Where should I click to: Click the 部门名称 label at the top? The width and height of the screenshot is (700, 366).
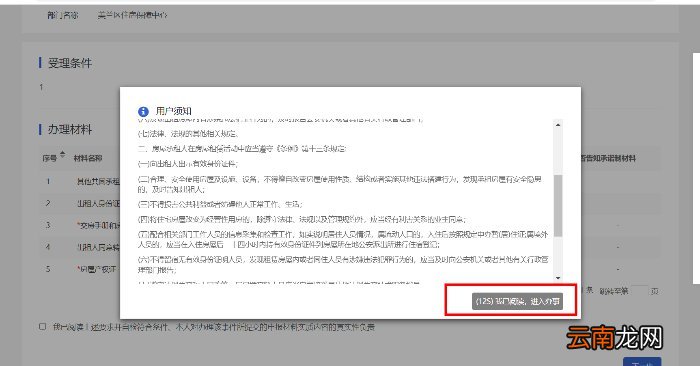[x=62, y=15]
